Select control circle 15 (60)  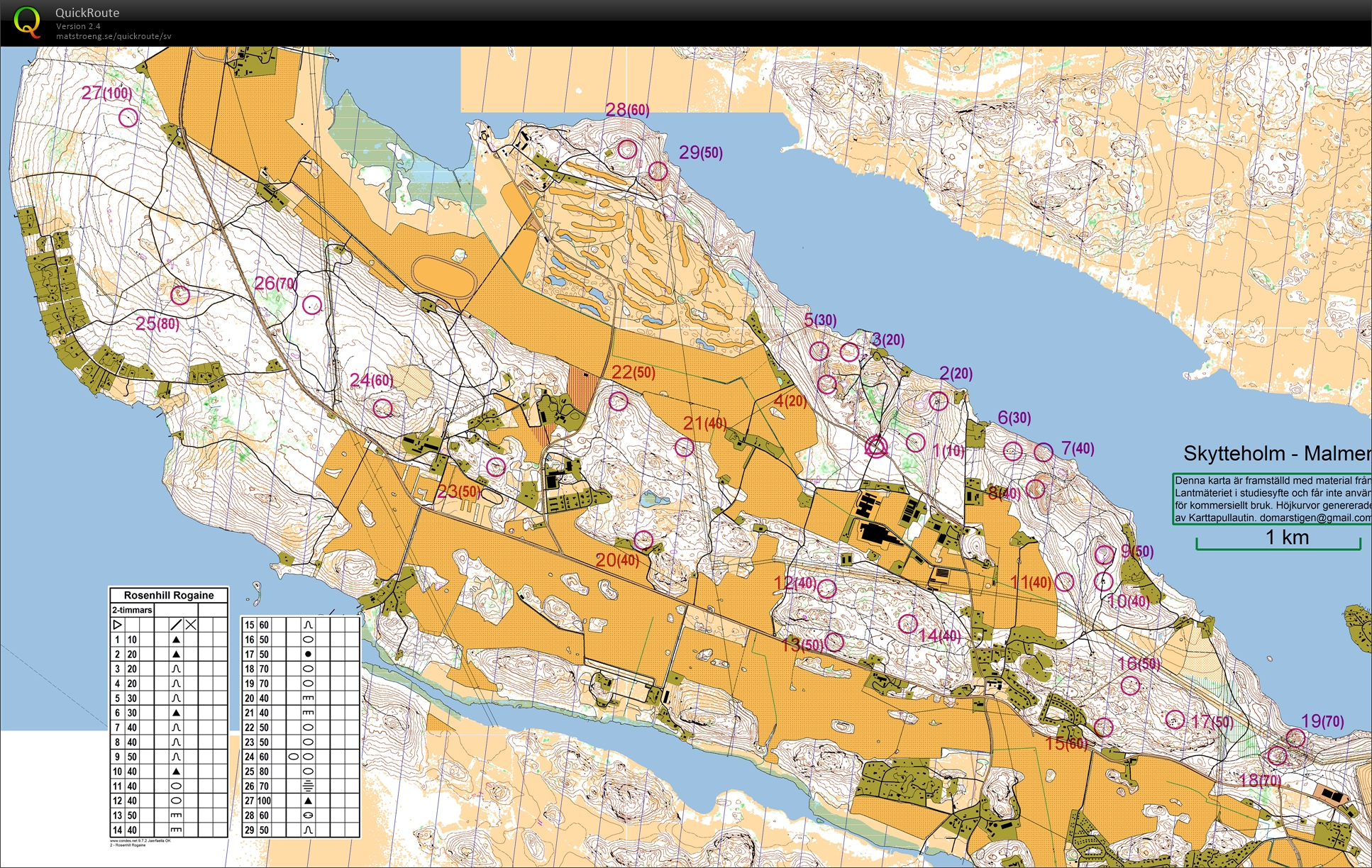[1103, 727]
